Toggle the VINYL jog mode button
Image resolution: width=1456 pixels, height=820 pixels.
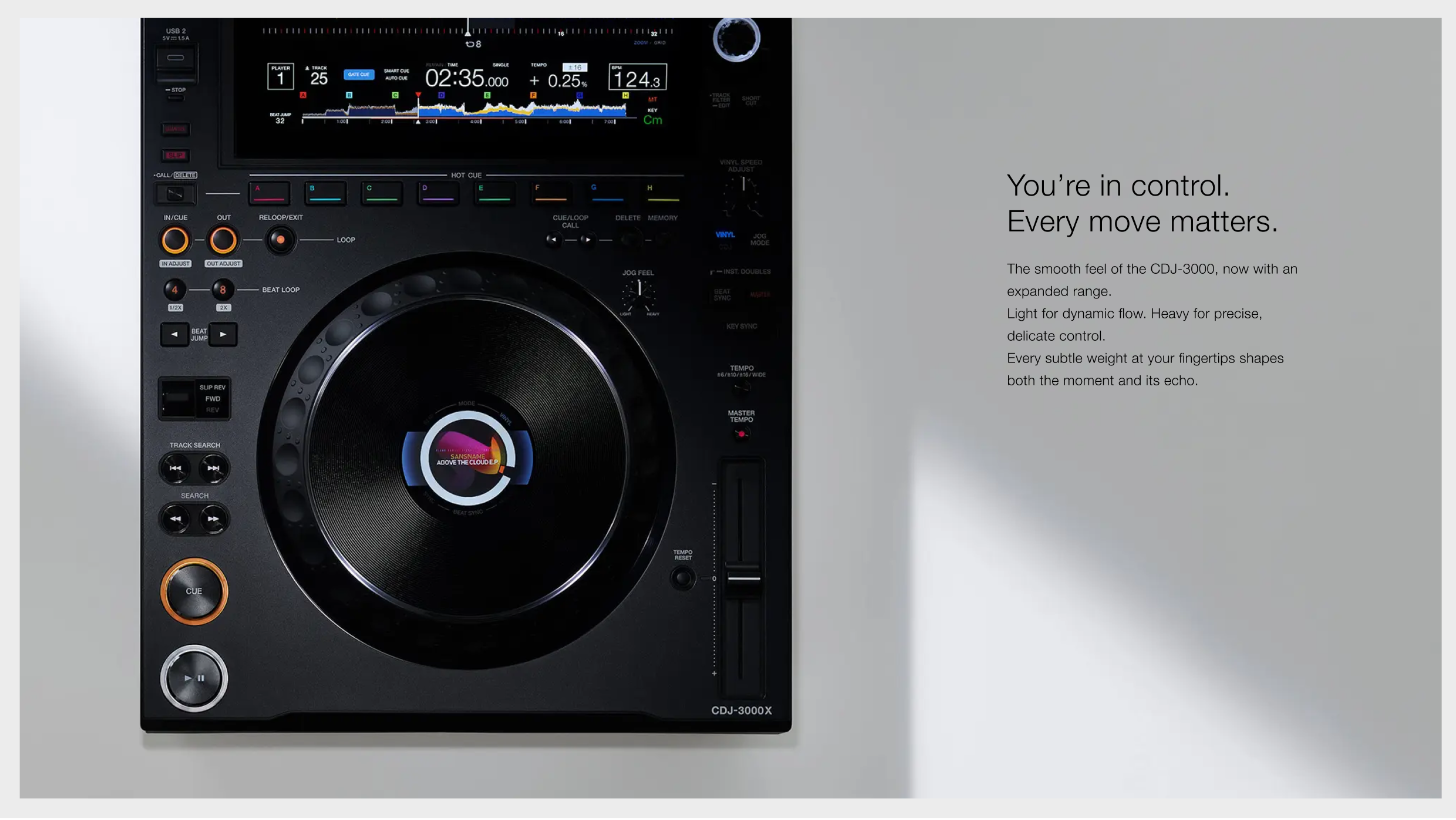tap(725, 236)
